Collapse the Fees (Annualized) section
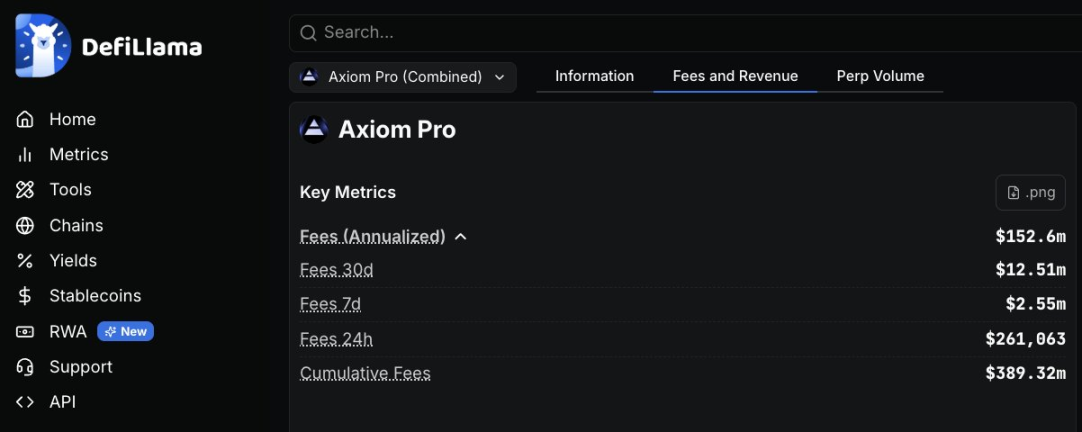Image resolution: width=1082 pixels, height=432 pixels. click(461, 237)
